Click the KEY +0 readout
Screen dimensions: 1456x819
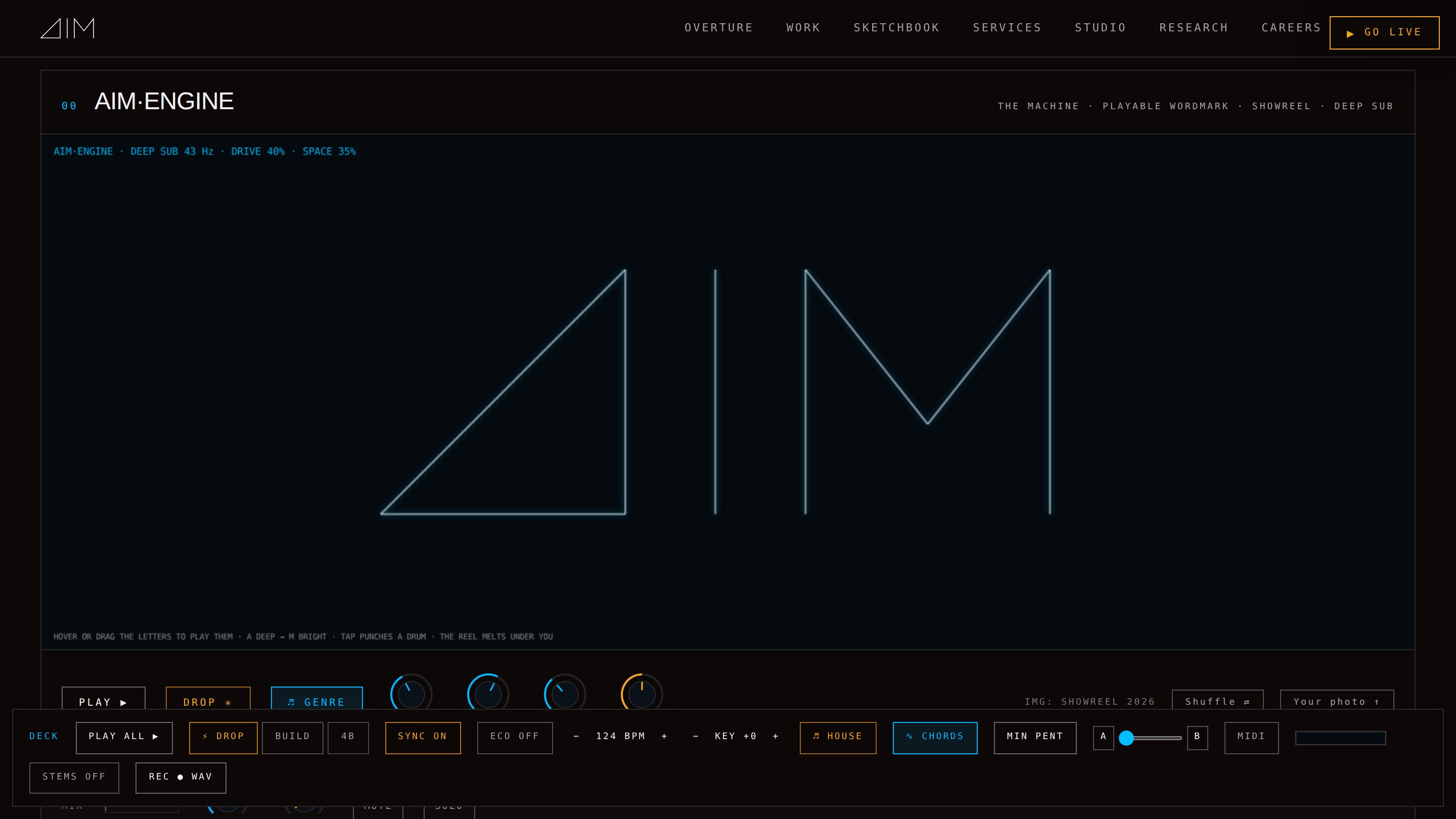(736, 737)
